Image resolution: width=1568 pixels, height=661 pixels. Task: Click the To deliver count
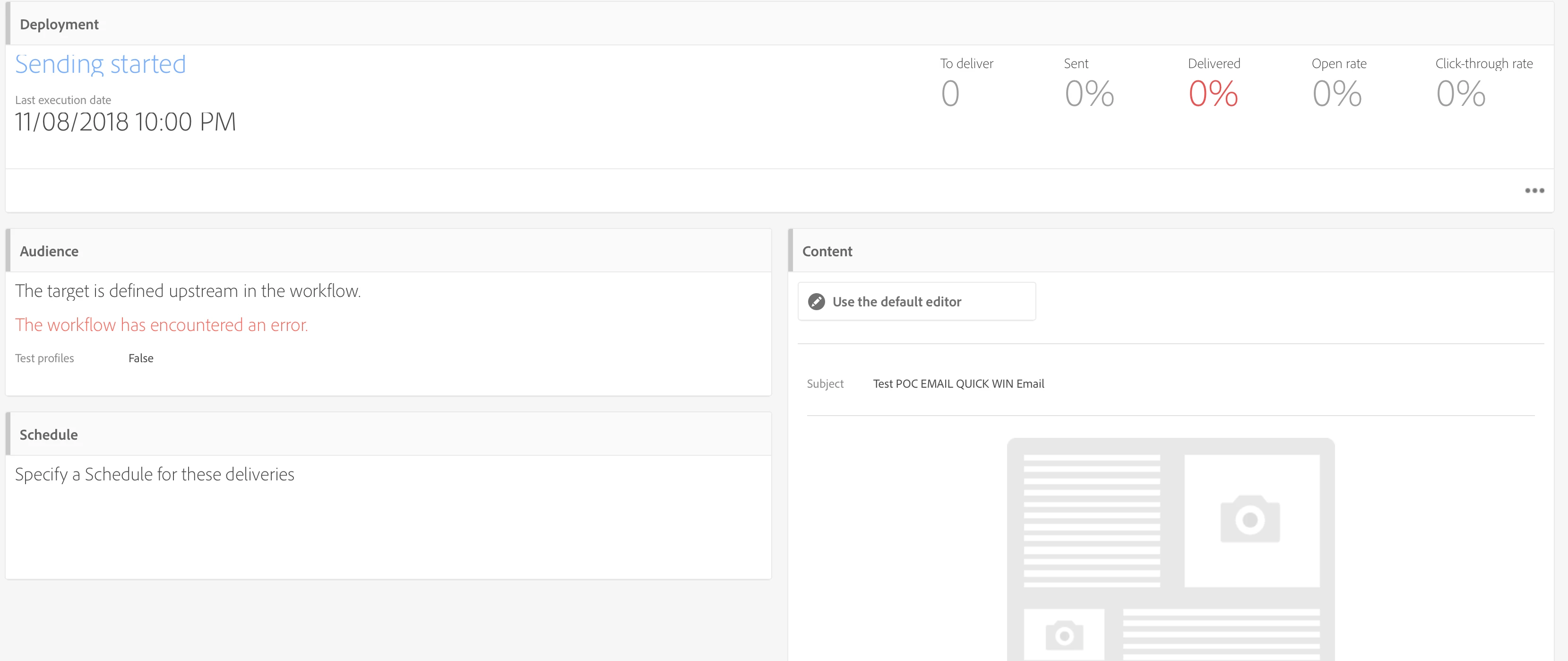click(x=950, y=93)
